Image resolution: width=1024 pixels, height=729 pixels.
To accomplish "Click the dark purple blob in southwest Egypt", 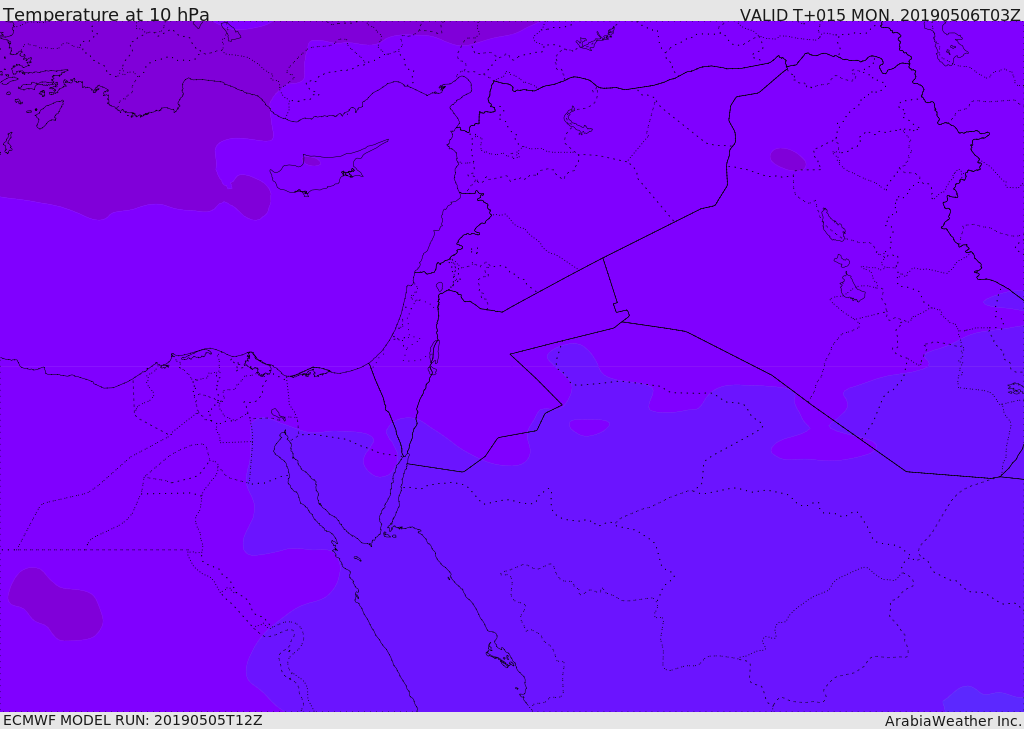I will 56,604.
